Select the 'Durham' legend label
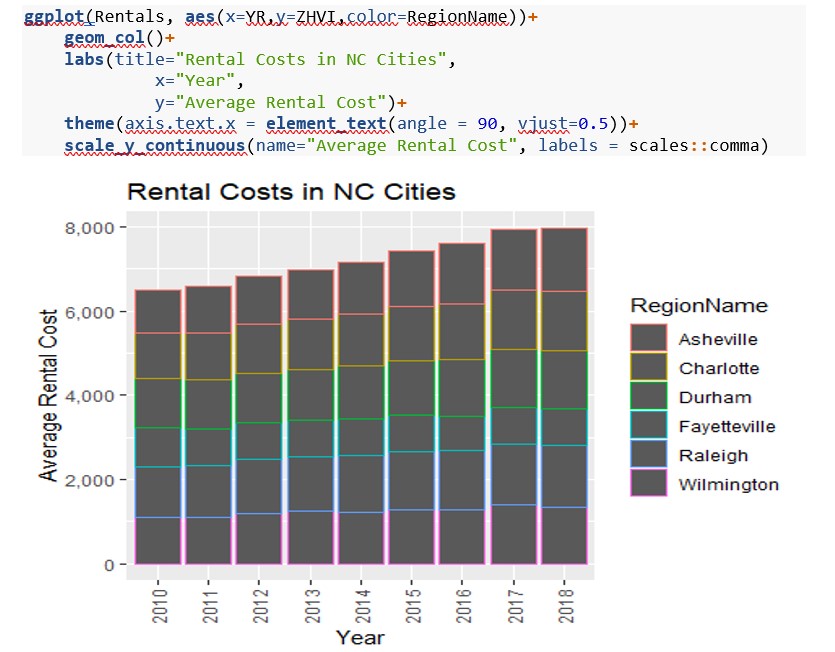 [x=715, y=397]
